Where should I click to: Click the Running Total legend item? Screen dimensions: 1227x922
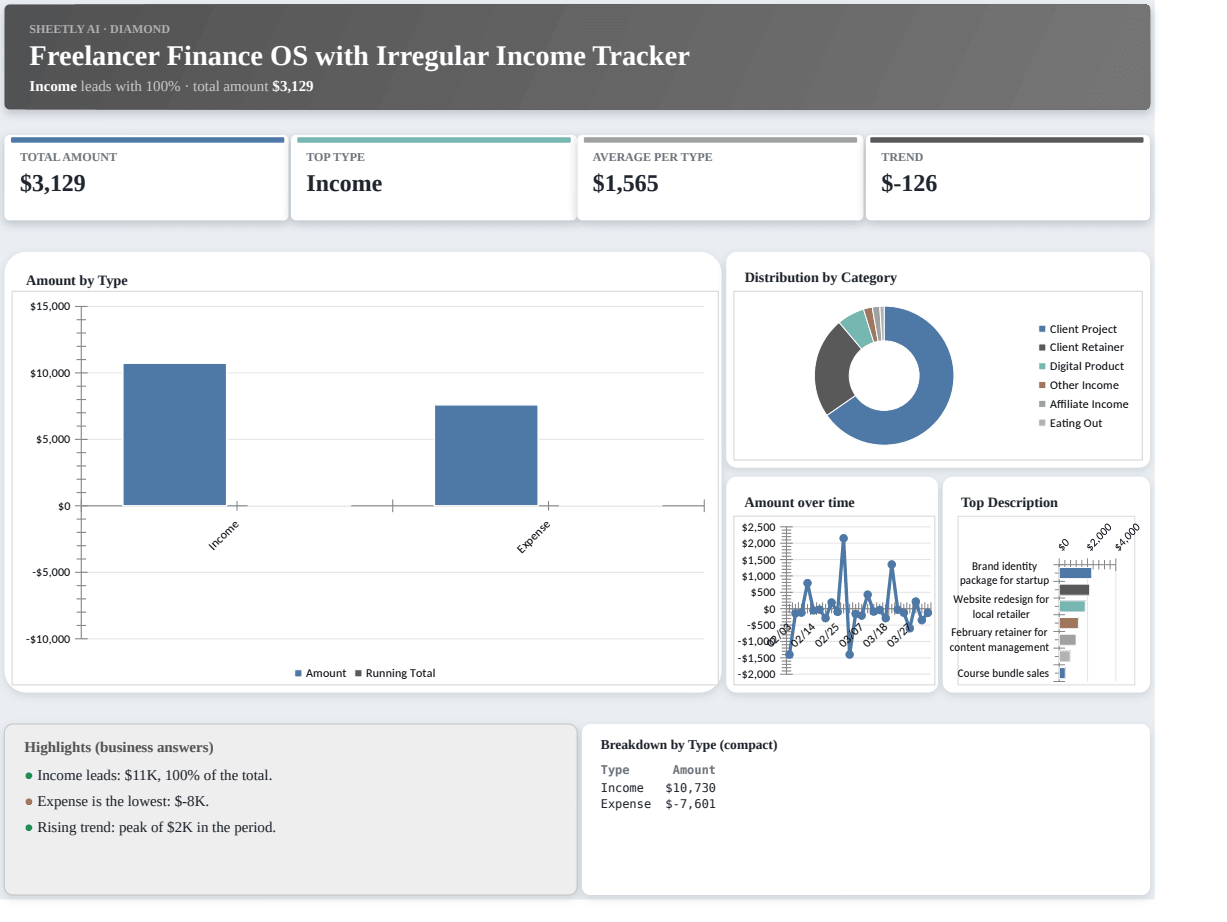[x=395, y=673]
